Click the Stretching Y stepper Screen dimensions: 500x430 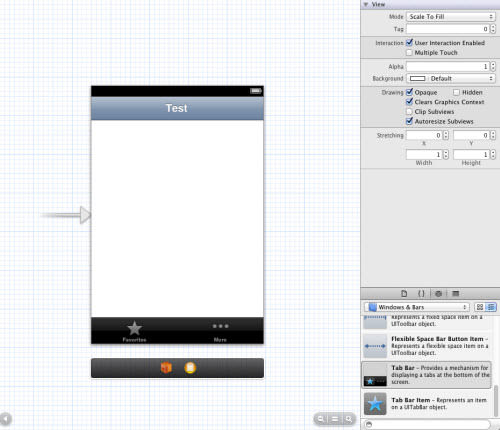point(493,135)
